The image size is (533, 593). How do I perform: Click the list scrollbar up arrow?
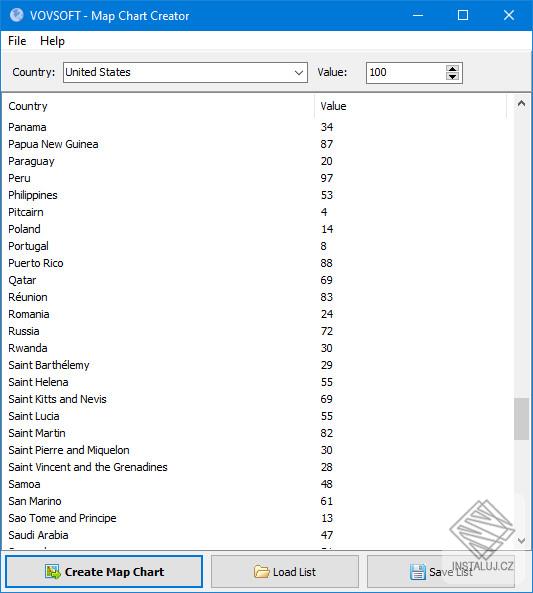pos(521,104)
